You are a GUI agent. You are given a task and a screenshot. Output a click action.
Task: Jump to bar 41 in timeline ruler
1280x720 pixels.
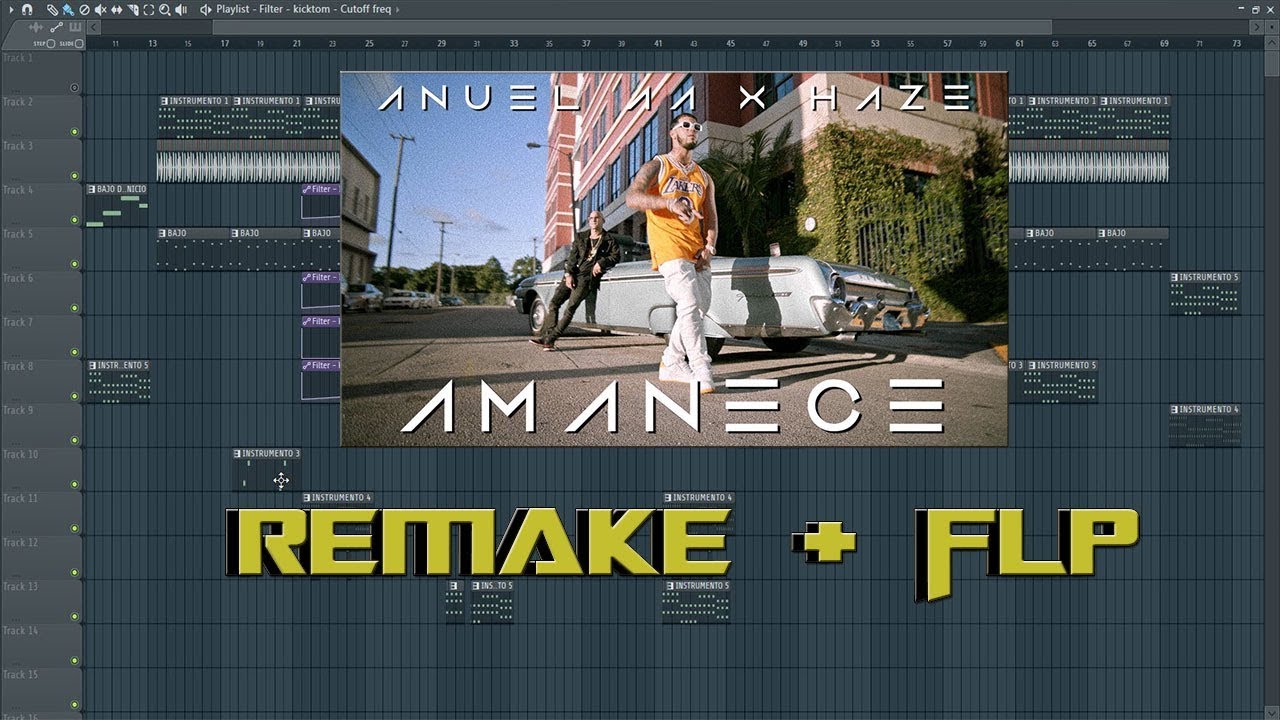(x=658, y=44)
